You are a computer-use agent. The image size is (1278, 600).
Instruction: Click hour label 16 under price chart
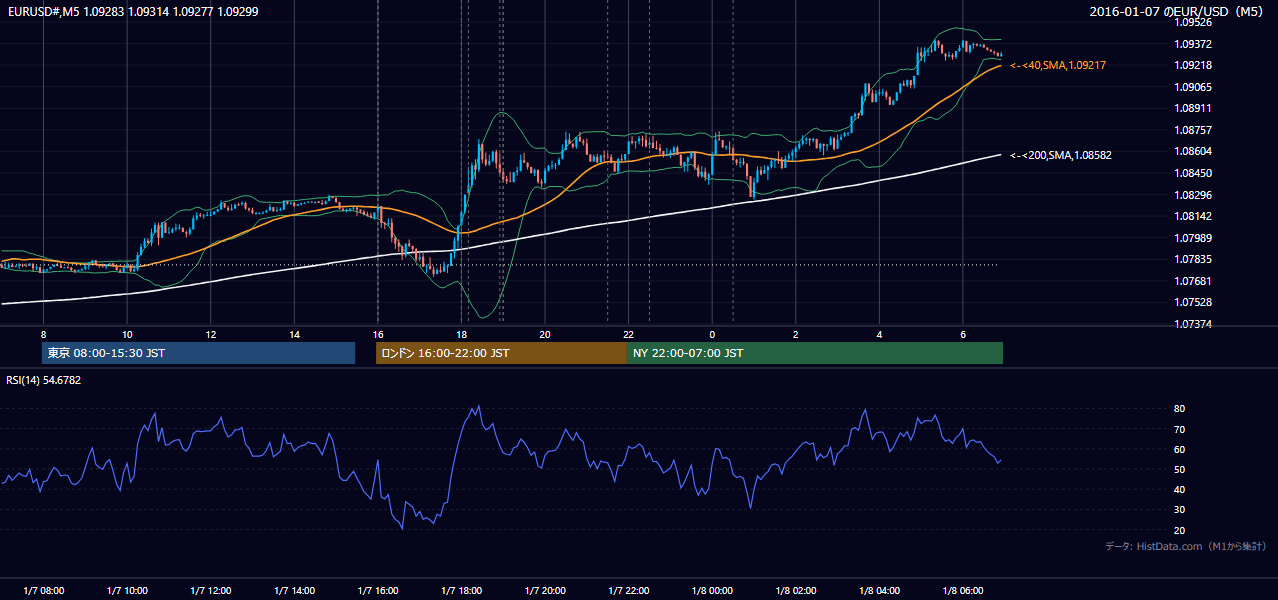[x=378, y=334]
